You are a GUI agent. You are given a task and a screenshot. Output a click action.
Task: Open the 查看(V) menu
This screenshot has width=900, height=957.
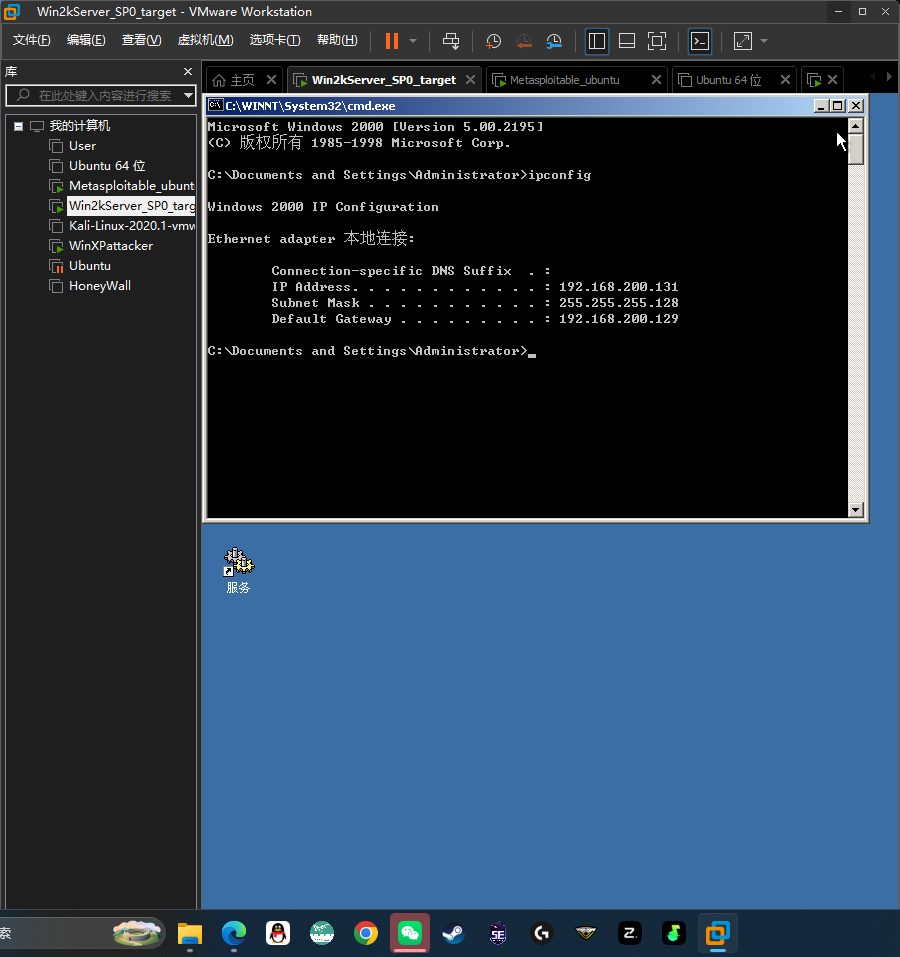142,40
